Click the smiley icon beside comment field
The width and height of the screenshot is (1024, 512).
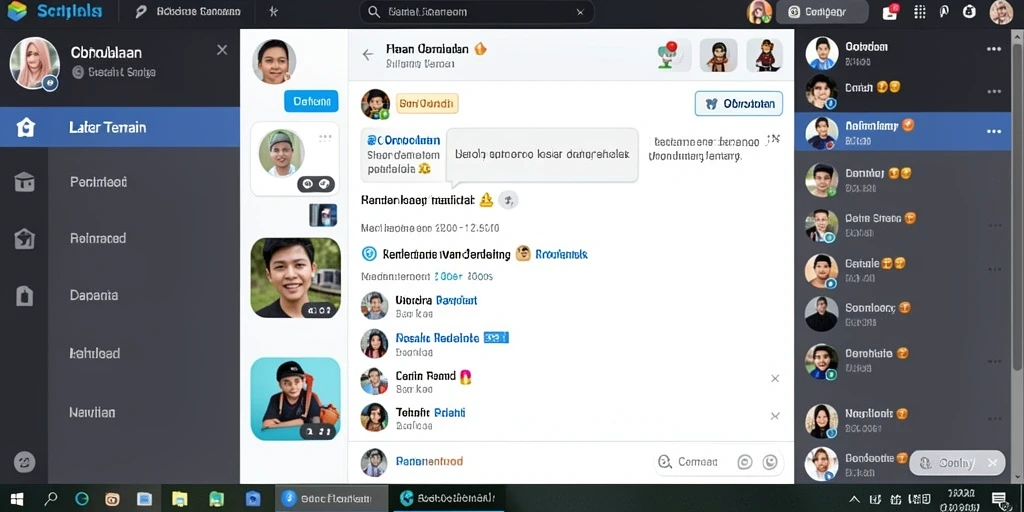tap(771, 462)
